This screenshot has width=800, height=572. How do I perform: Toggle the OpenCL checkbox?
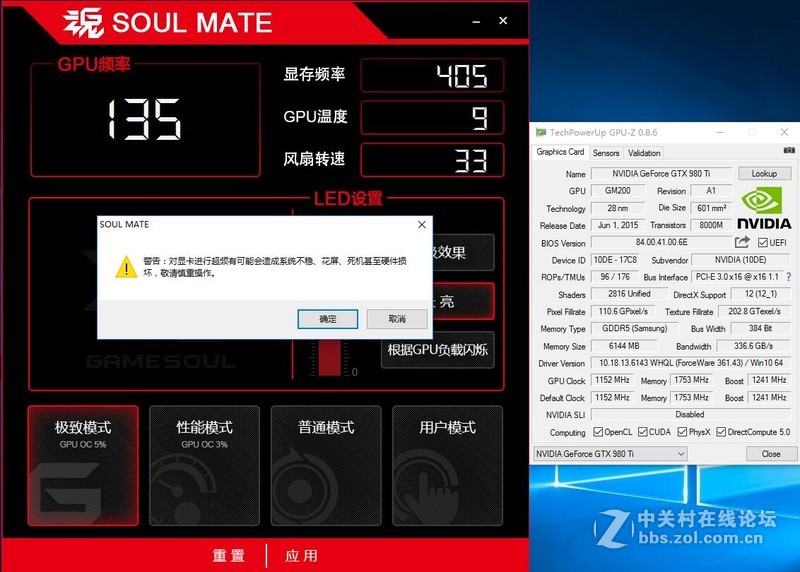click(598, 432)
